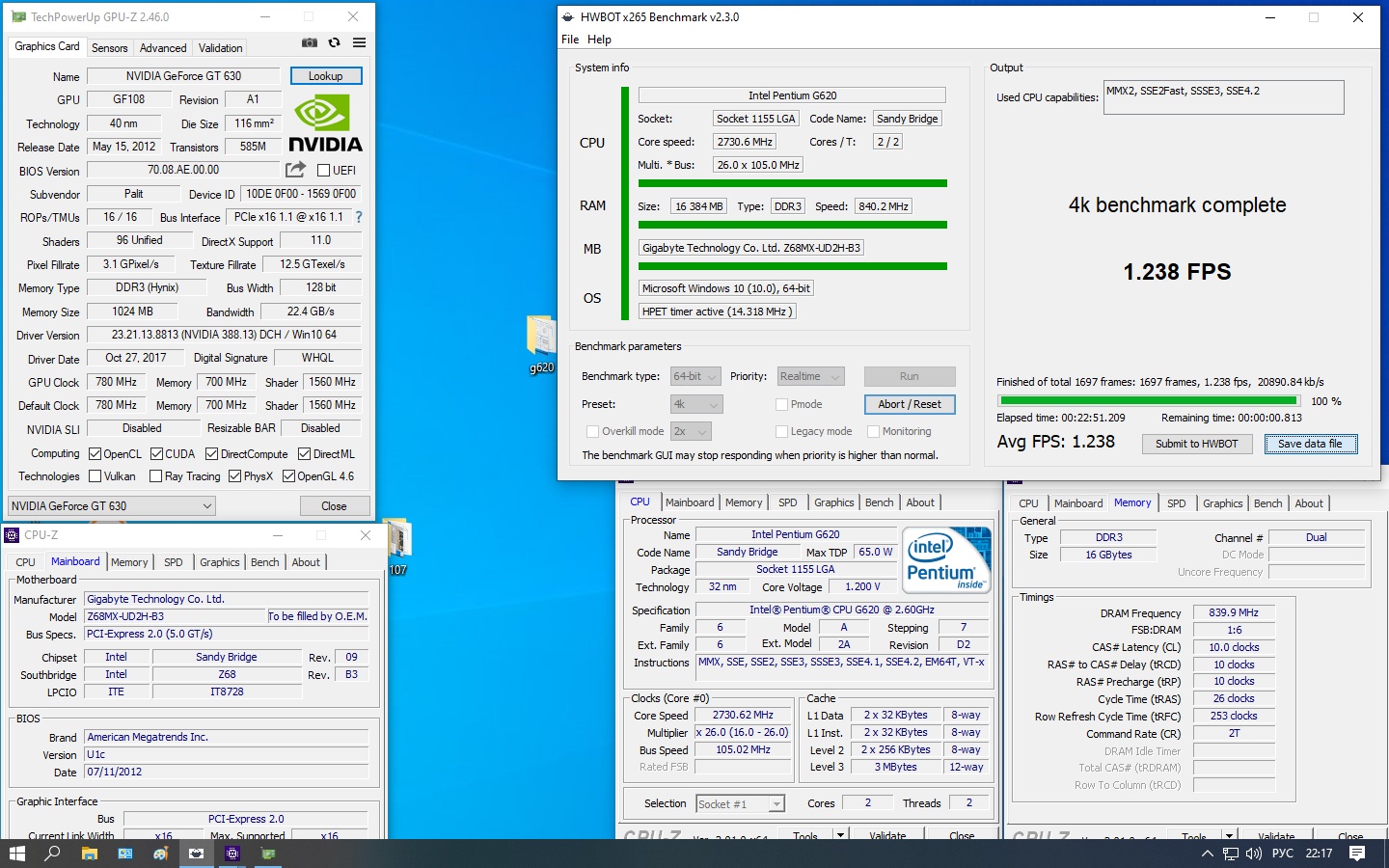This screenshot has width=1389, height=868.
Task: Click the network tray icon
Action: click(1231, 854)
